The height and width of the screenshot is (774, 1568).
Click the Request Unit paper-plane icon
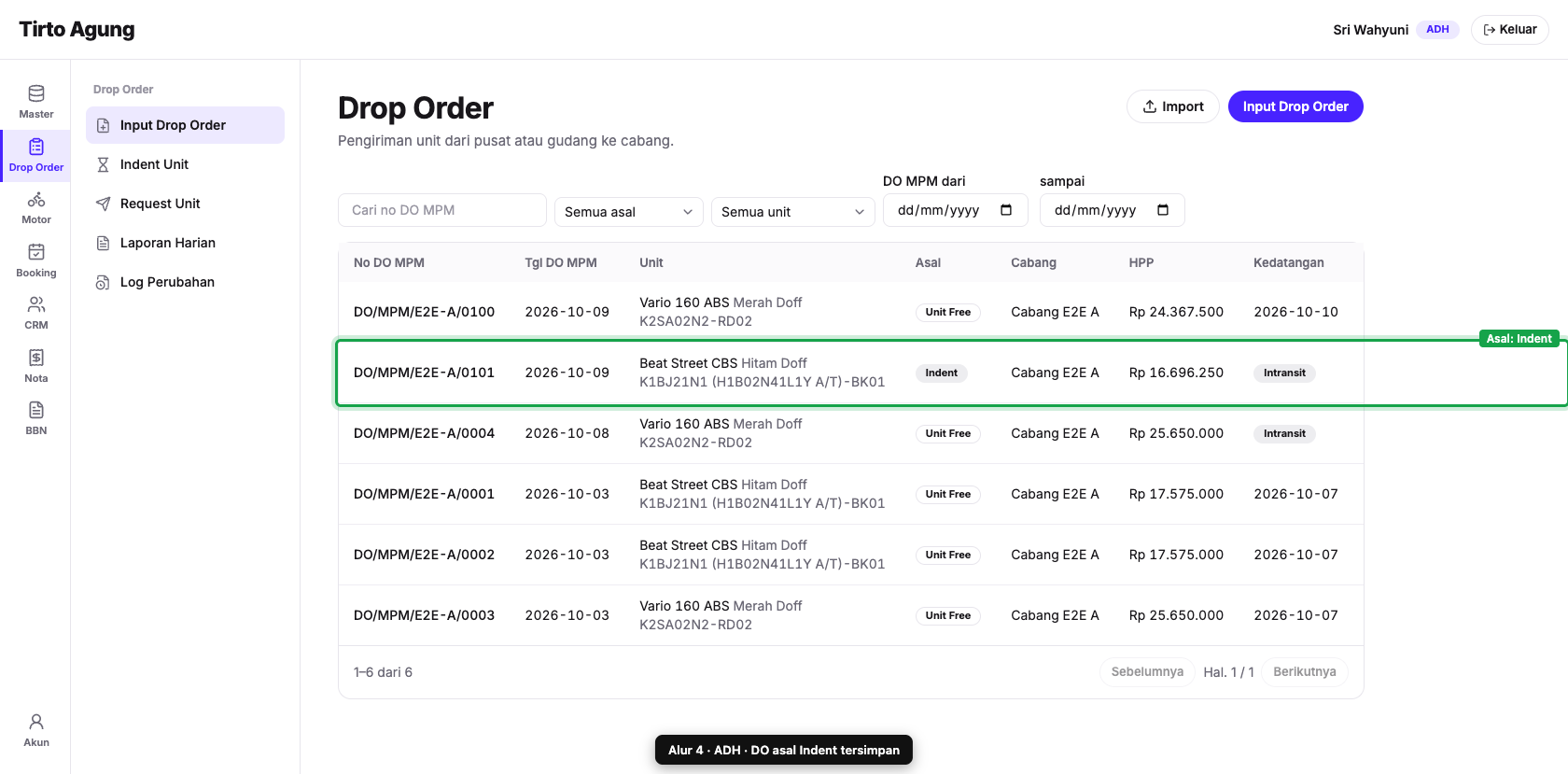click(104, 204)
